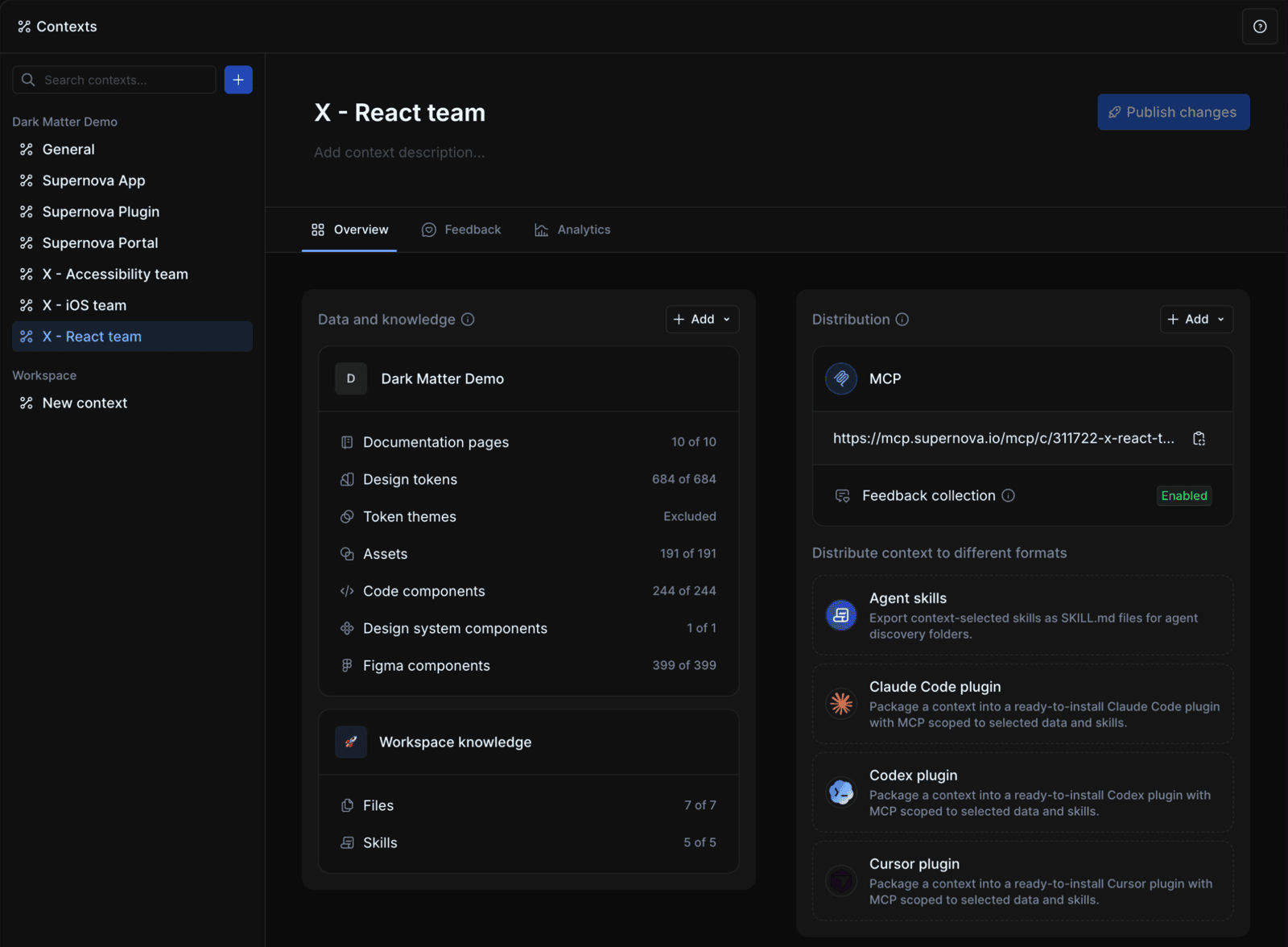Click the MCP URL link text

click(x=1003, y=438)
